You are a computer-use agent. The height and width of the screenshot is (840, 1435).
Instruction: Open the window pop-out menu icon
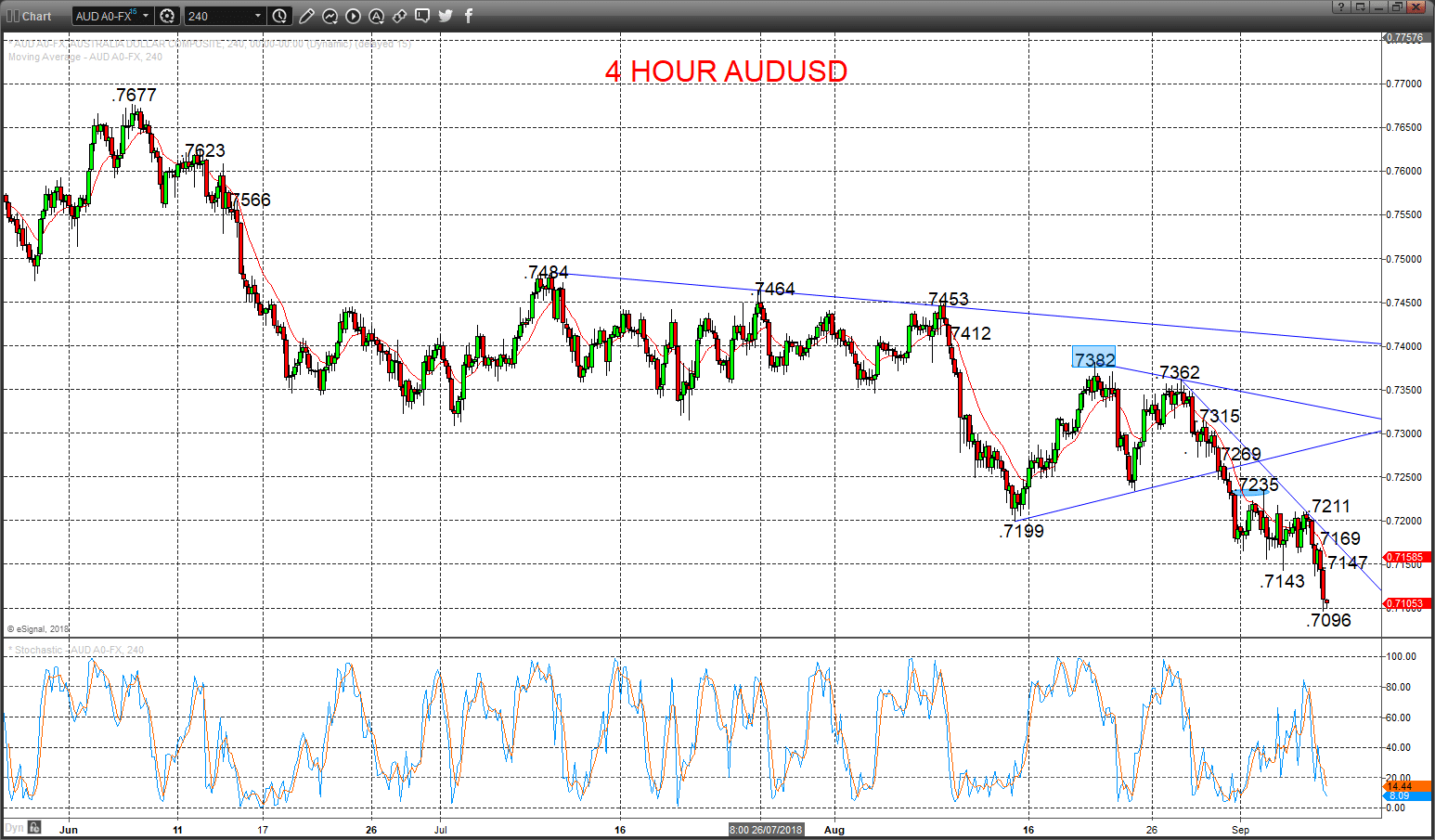click(x=1360, y=6)
